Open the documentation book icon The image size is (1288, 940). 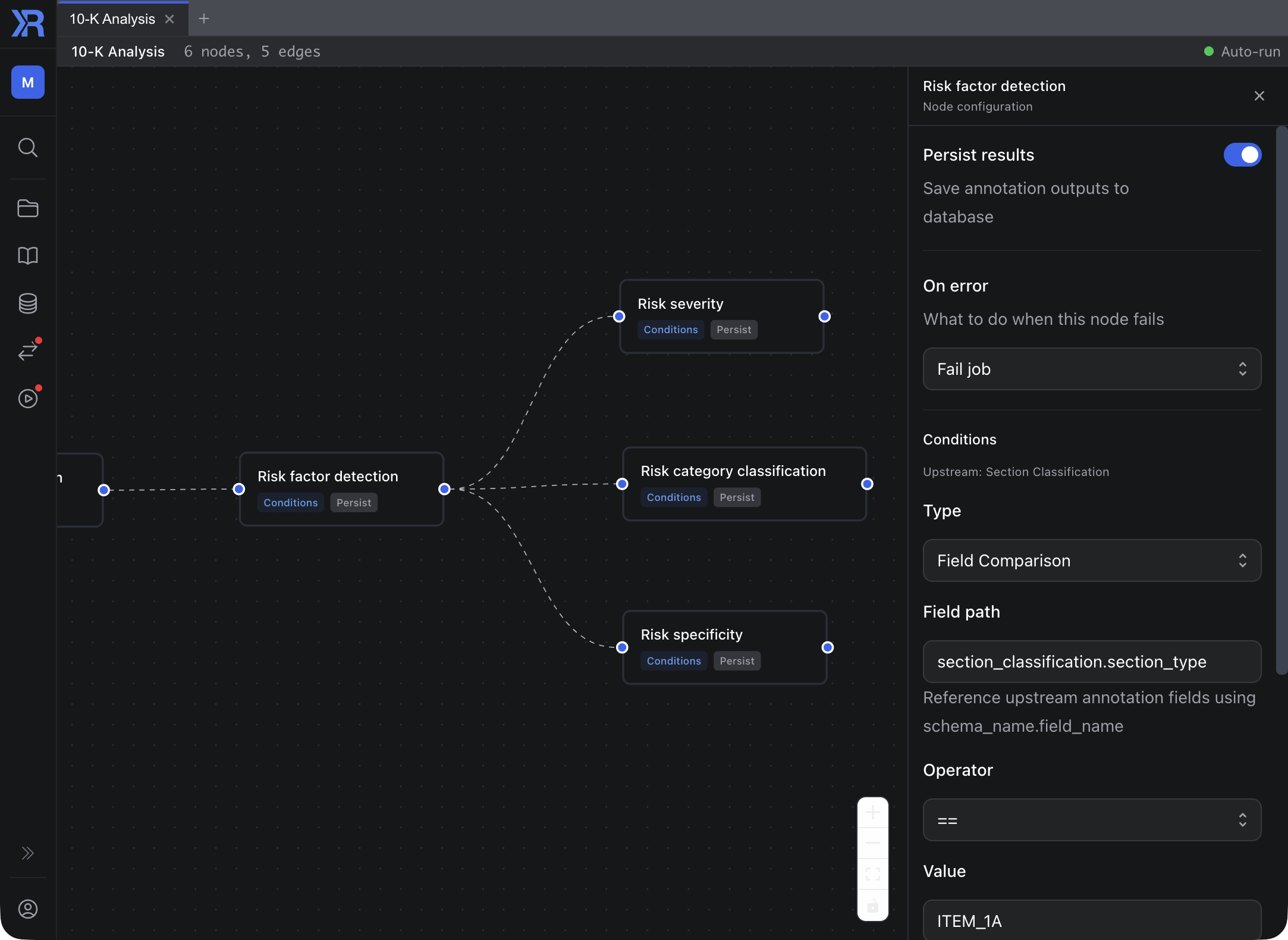28,256
